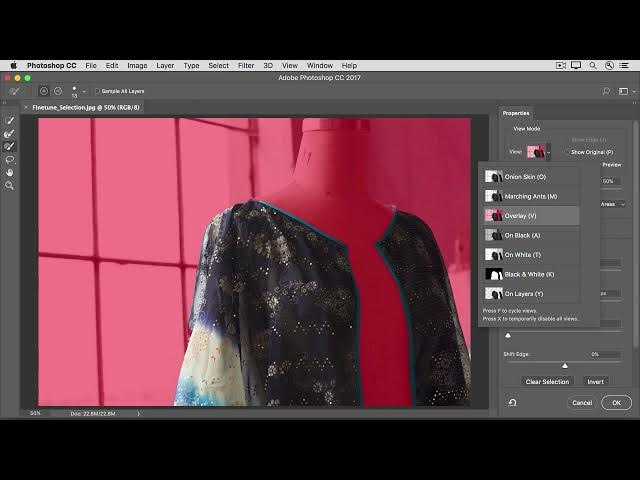Pick the Hand tool
This screenshot has width=640, height=480.
click(x=10, y=172)
